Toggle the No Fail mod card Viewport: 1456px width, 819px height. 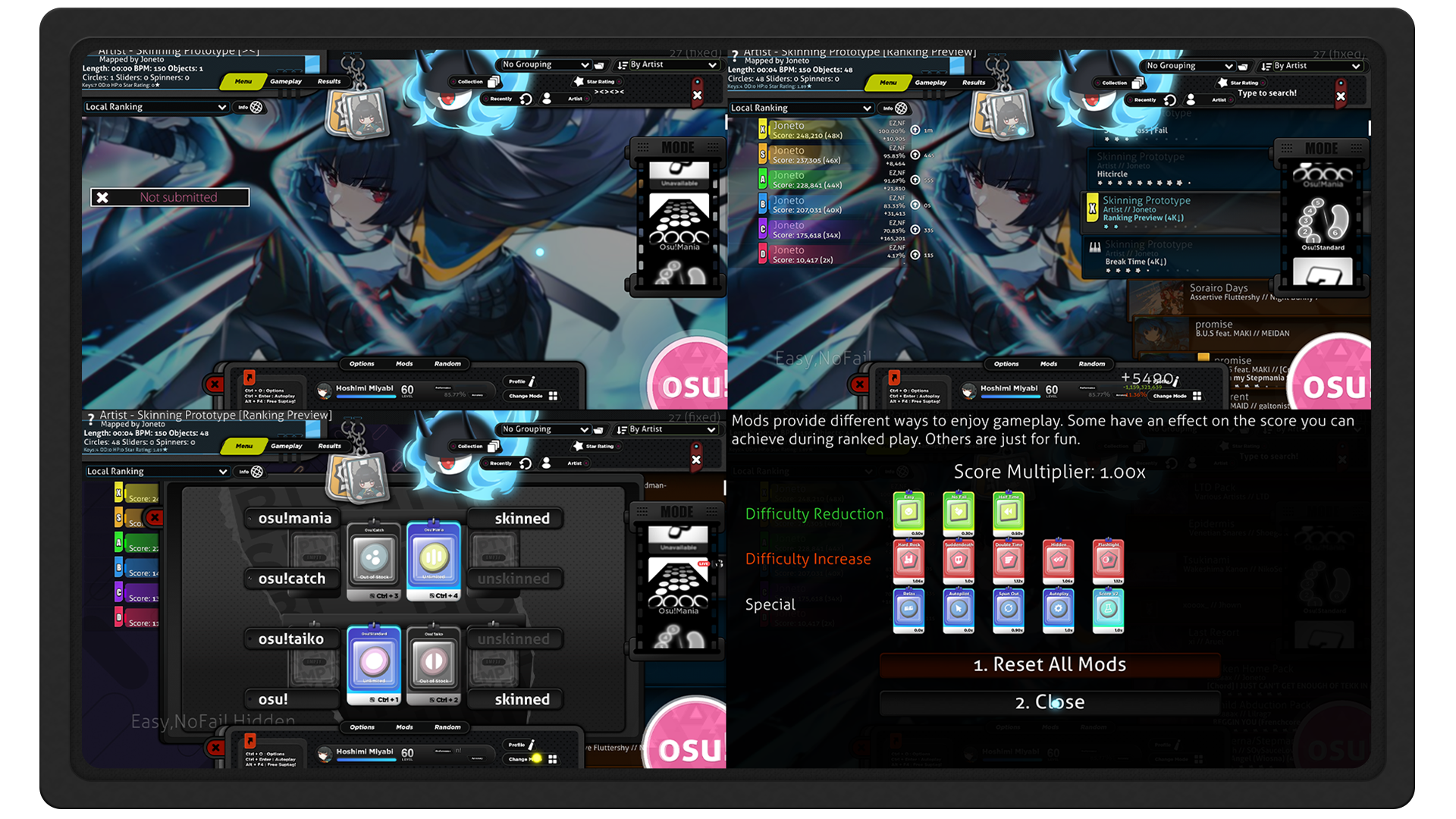pyautogui.click(x=959, y=513)
